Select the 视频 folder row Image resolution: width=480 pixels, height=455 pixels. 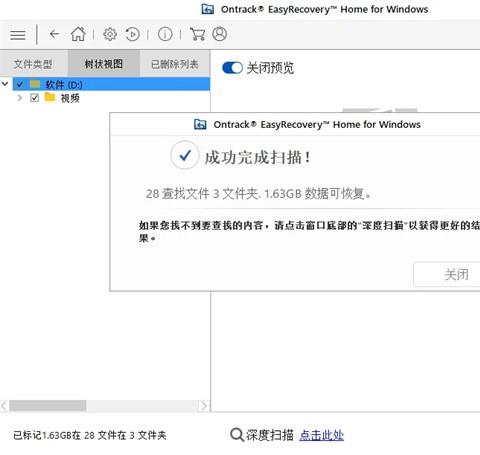pos(111,98)
